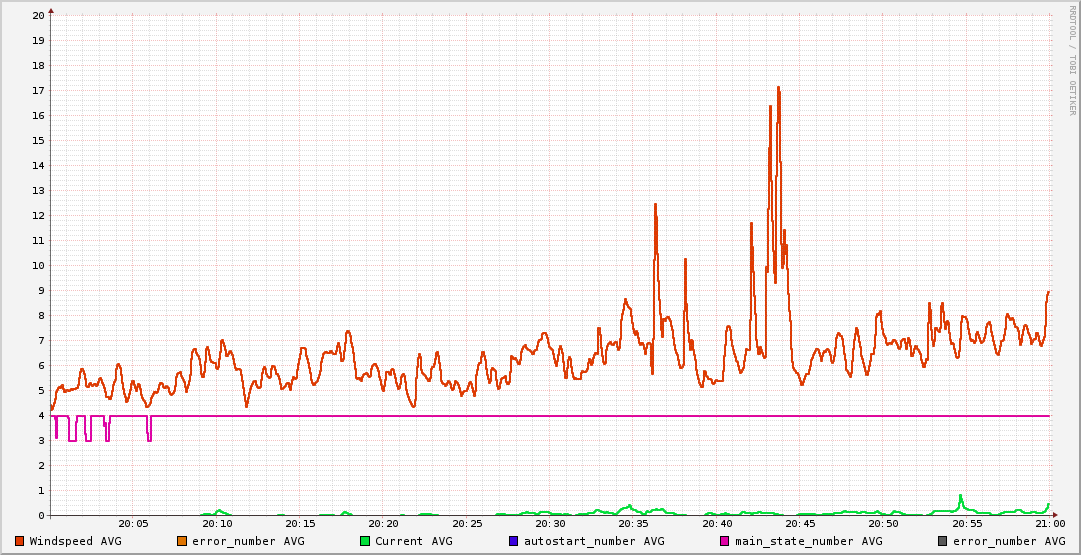This screenshot has height=555, width=1081.
Task: Select the Windspeed AVG legend label
Action: click(75, 541)
